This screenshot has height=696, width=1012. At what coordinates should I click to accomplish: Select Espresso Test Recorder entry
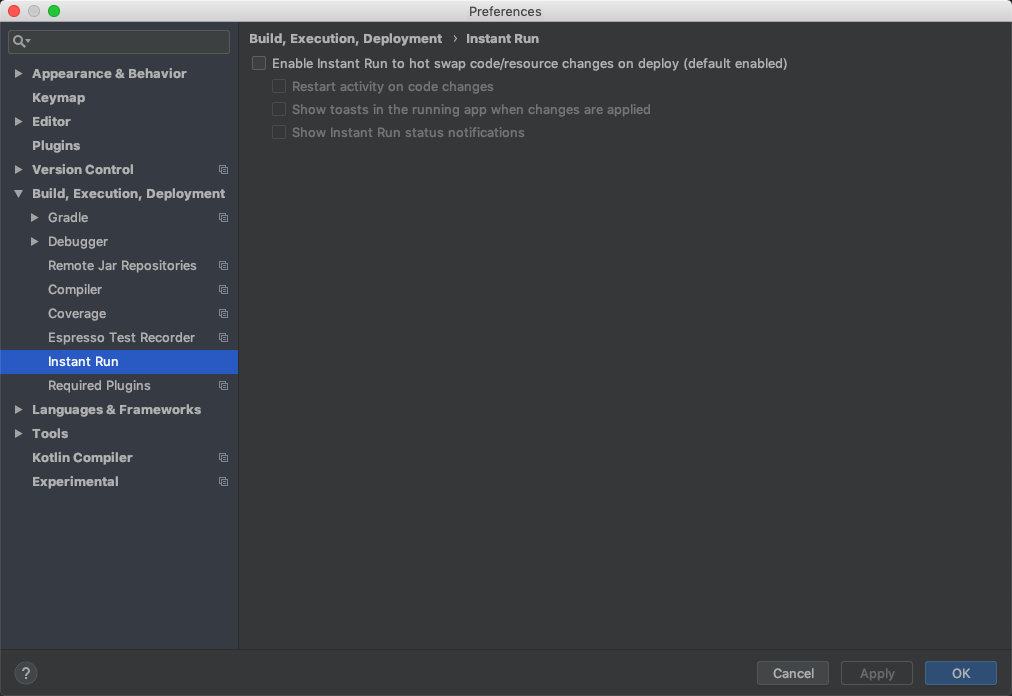click(121, 338)
